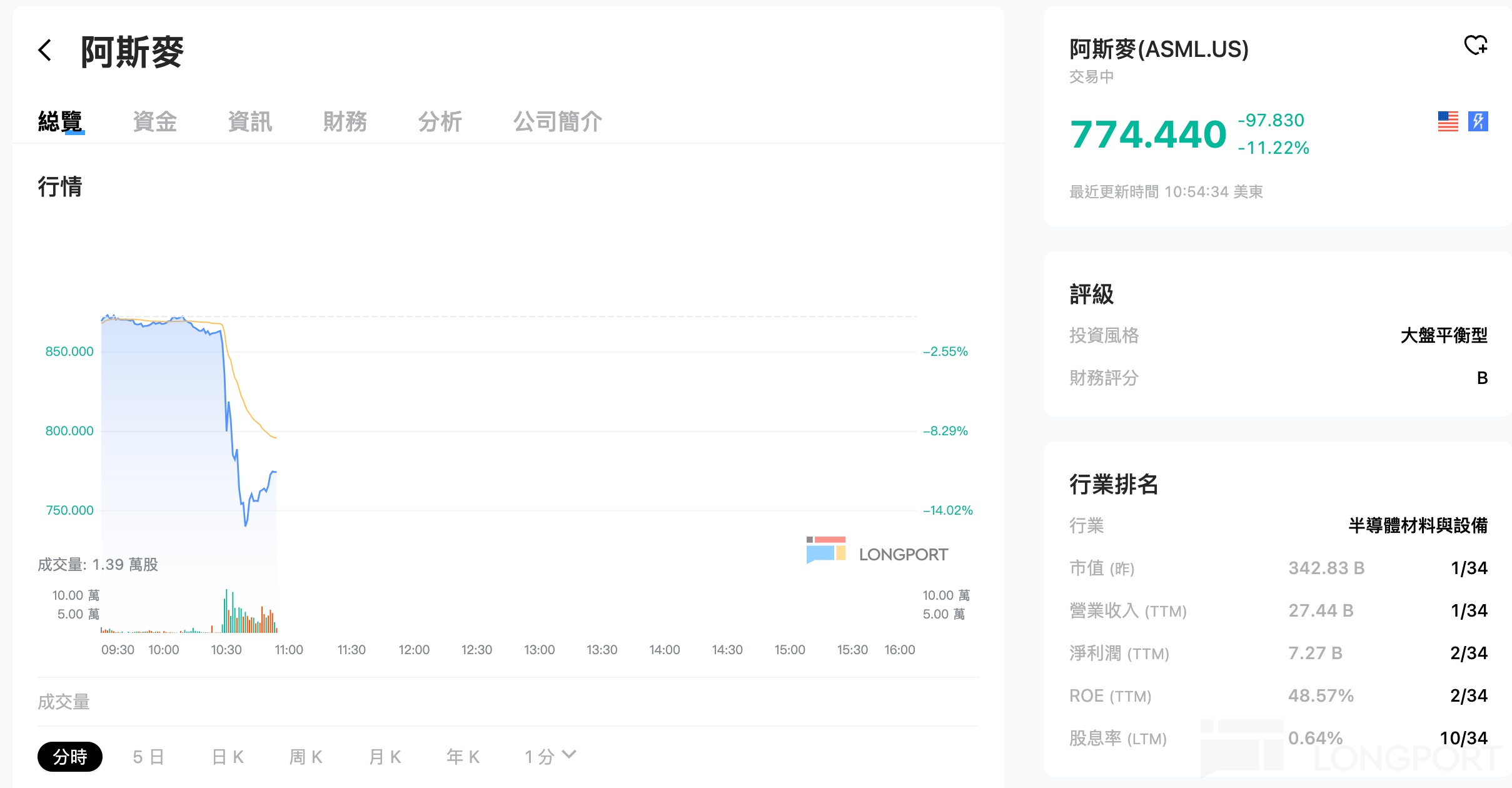Screen dimensions: 1512x788
Task: Switch to the 資訊 tab
Action: point(250,121)
